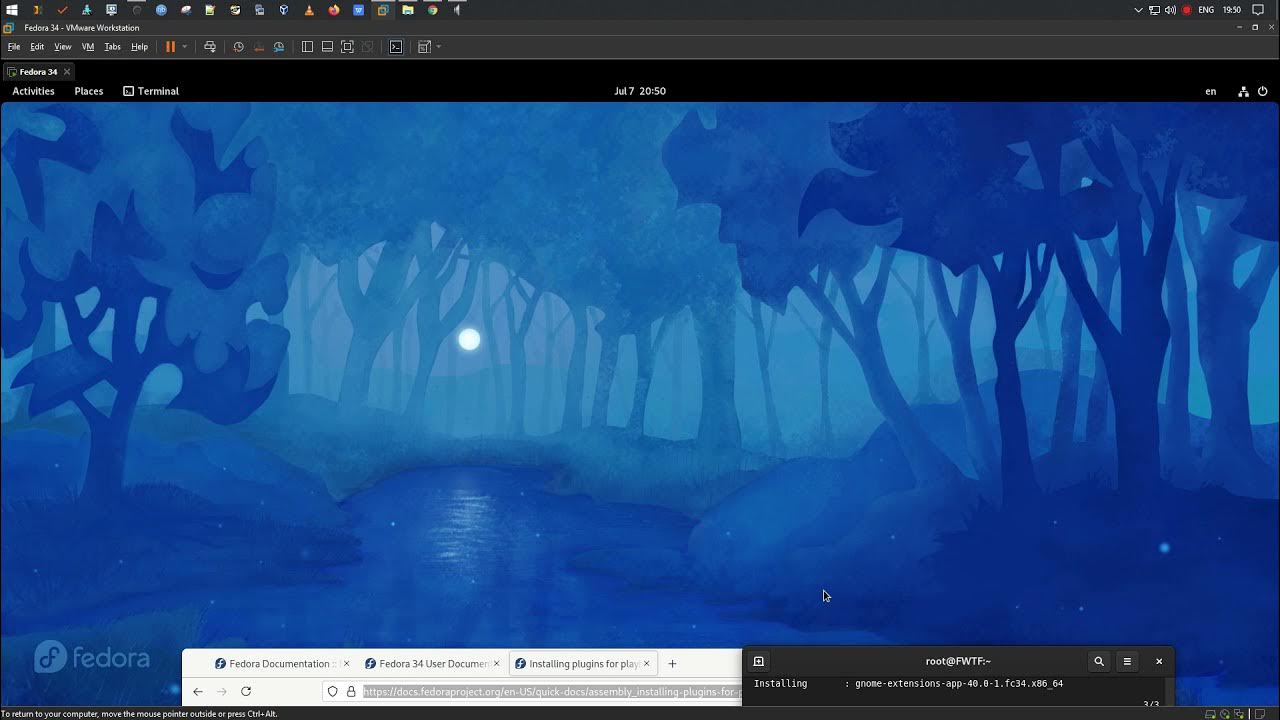This screenshot has height=720, width=1280.
Task: Enter VMware full screen mode
Action: [x=347, y=47]
